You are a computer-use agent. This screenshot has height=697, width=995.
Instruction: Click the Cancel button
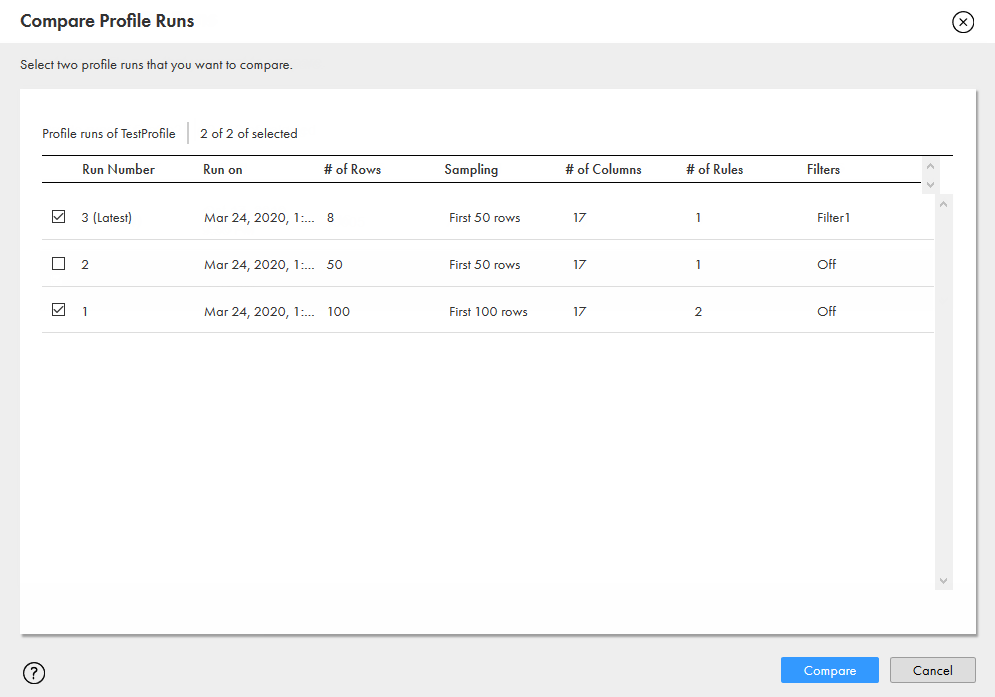click(x=932, y=670)
